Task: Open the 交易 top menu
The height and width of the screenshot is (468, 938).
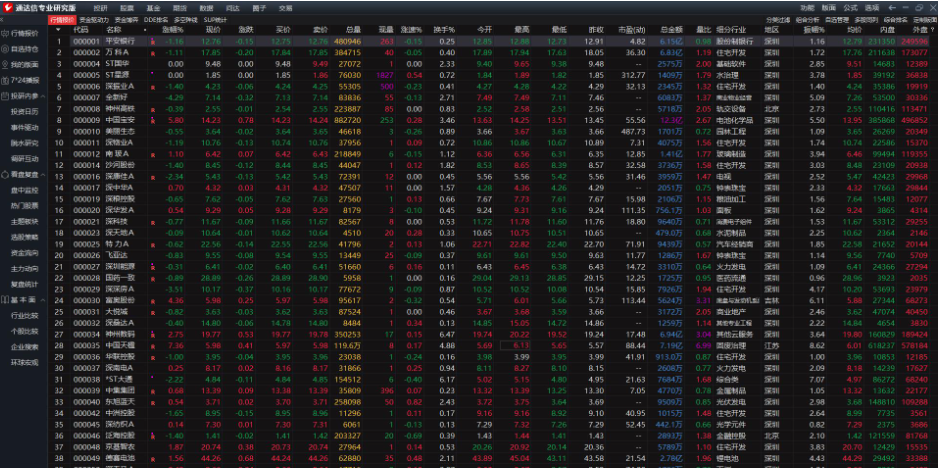Action: coord(285,7)
